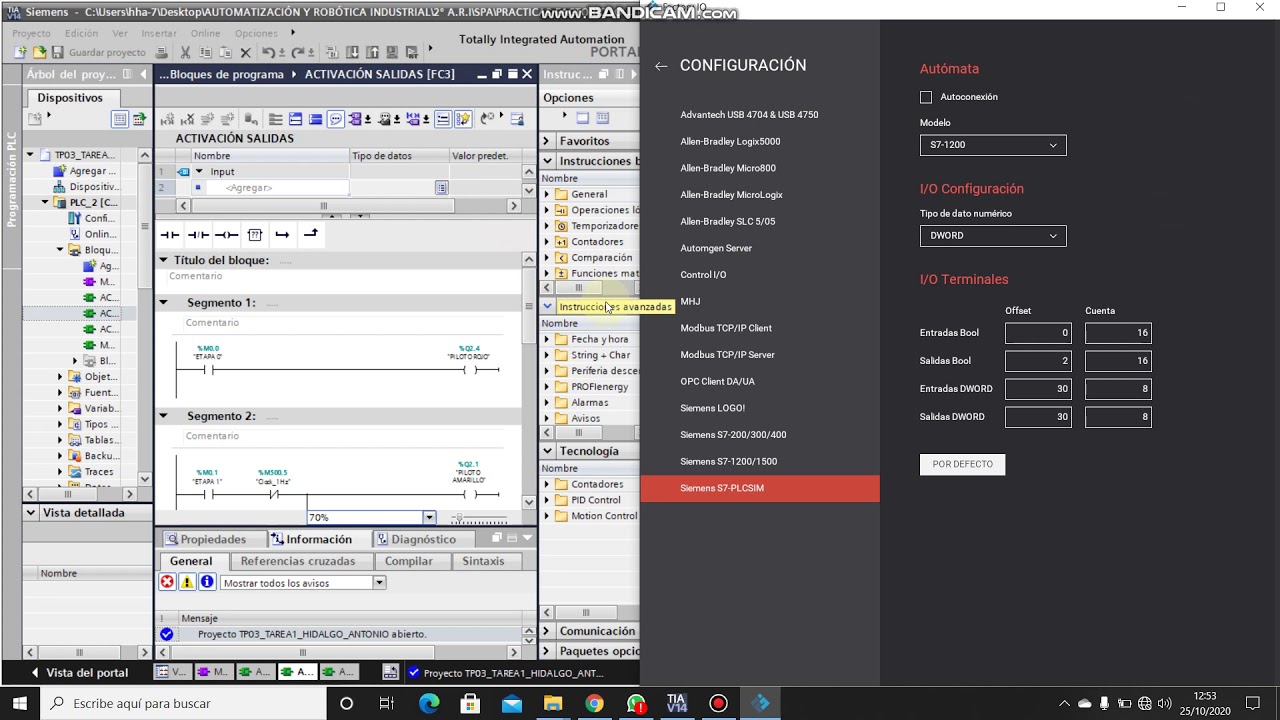Click the Windows Start button

click(20, 703)
